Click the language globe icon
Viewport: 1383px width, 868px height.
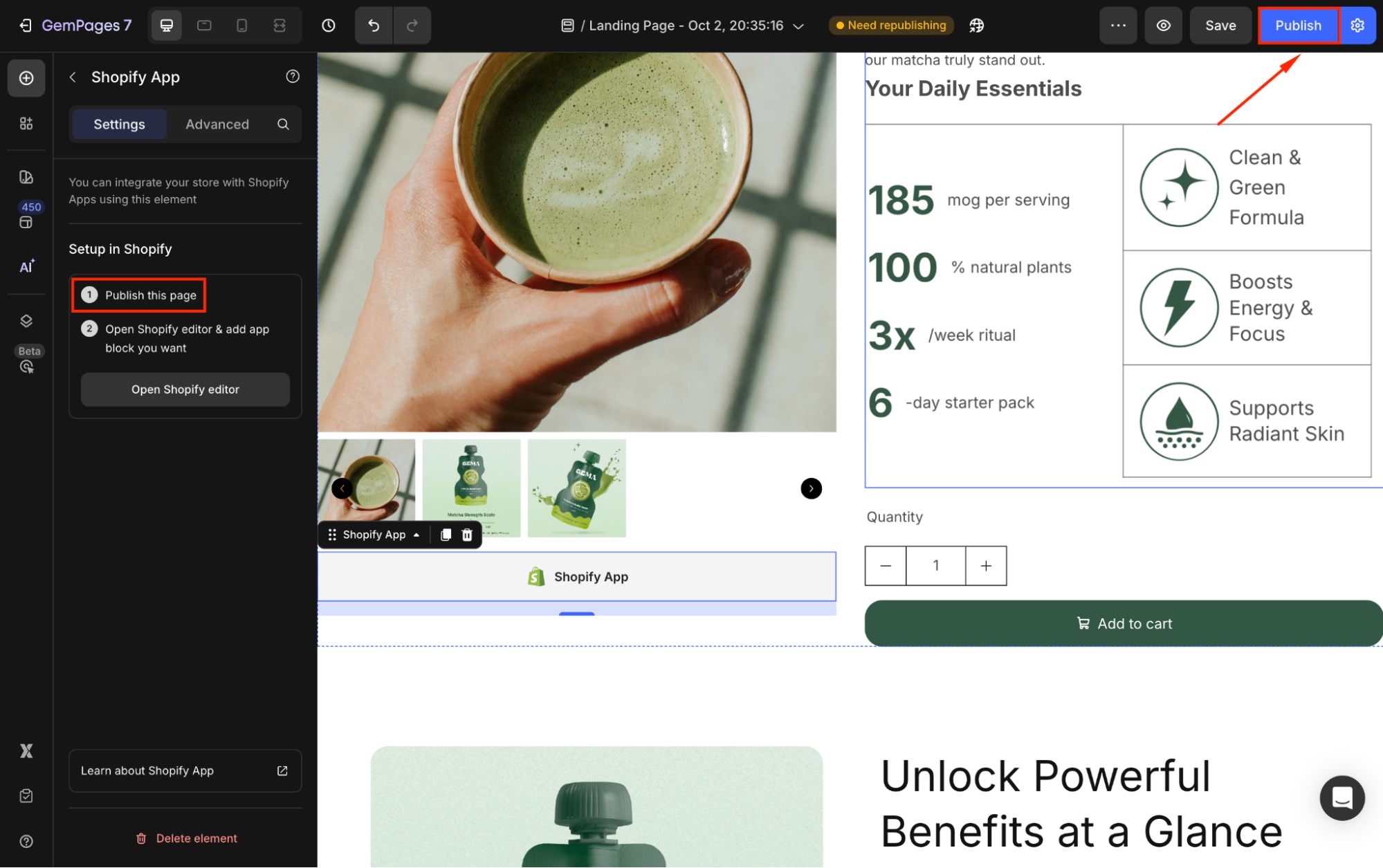click(976, 26)
